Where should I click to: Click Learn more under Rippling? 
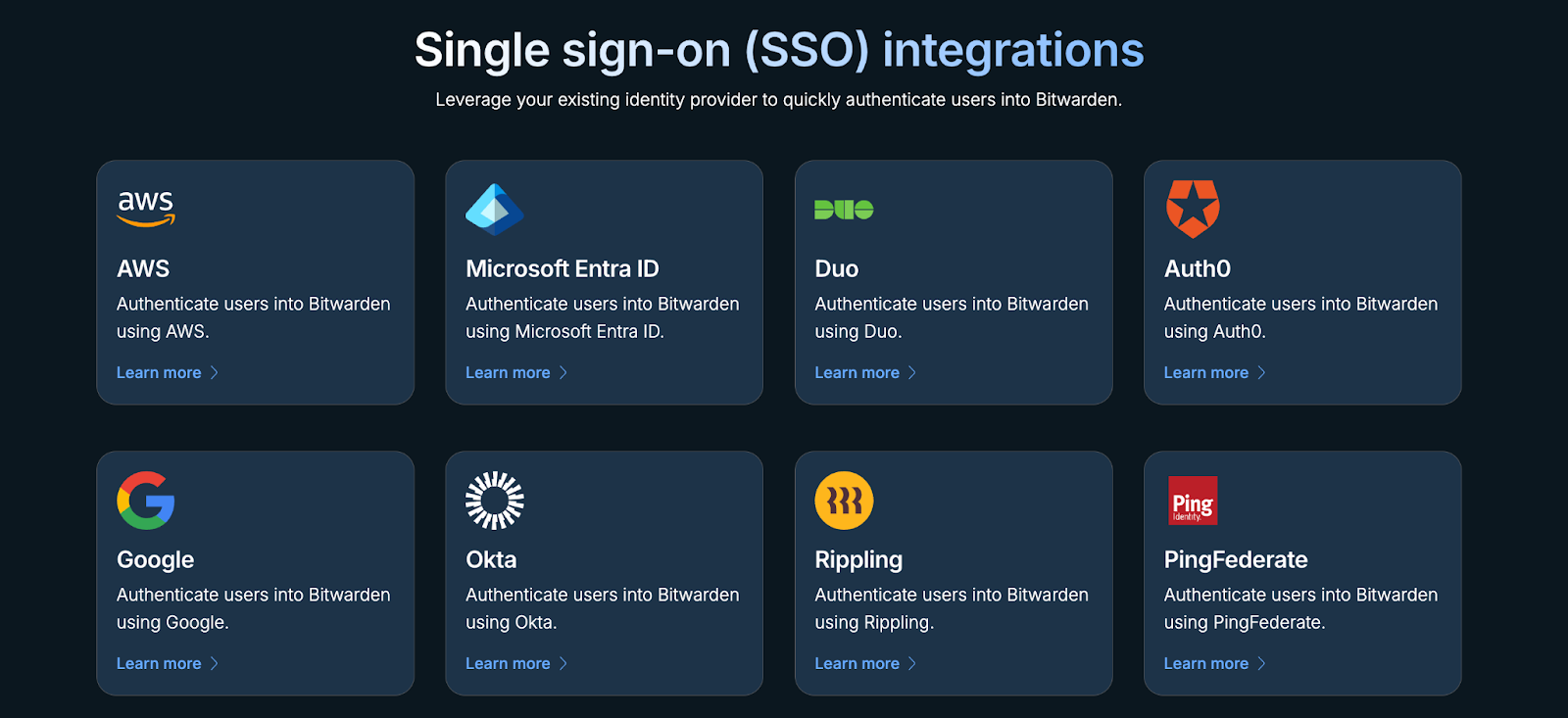coord(856,663)
